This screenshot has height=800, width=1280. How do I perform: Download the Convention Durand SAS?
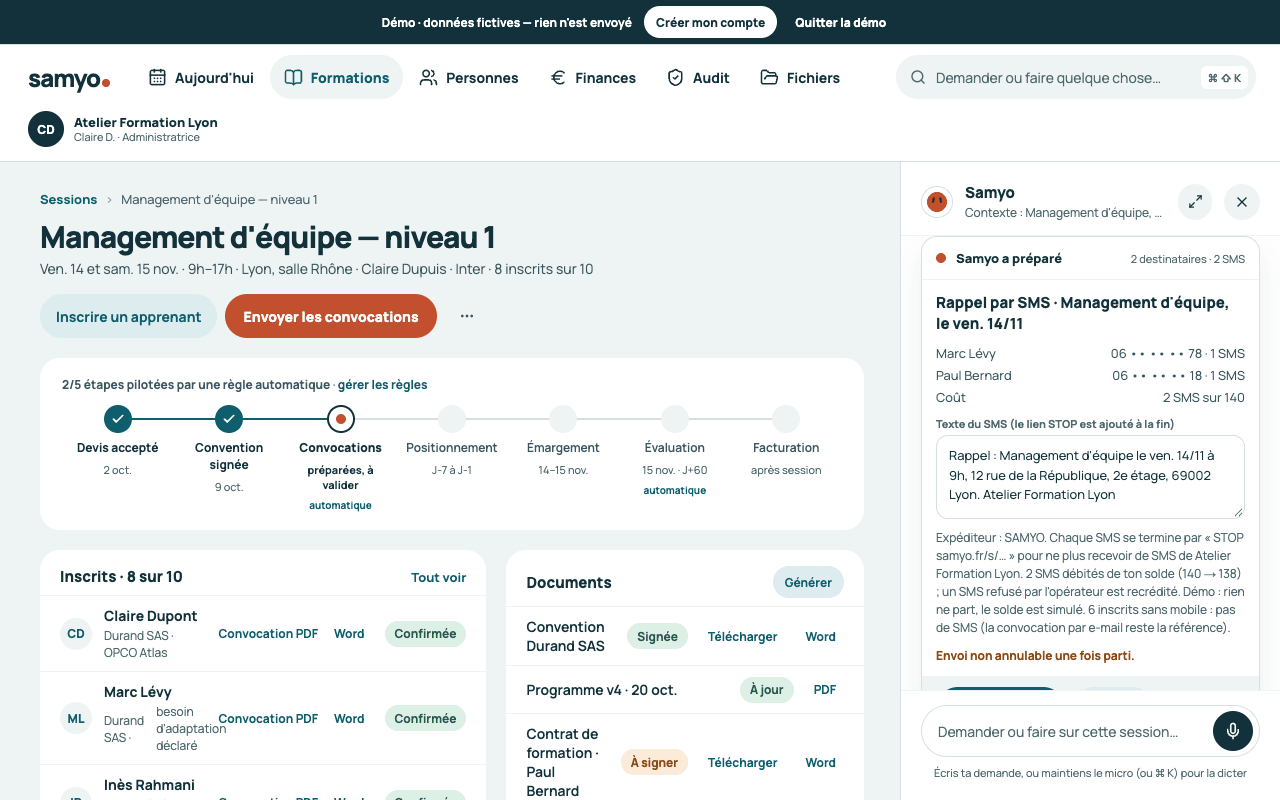pyautogui.click(x=742, y=636)
